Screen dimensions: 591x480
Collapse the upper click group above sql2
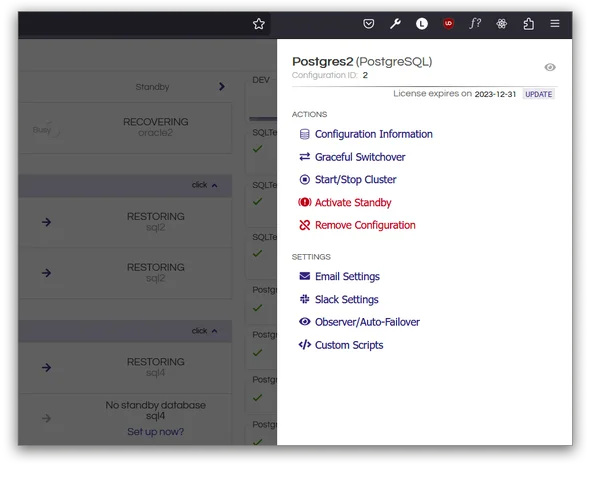[205, 185]
